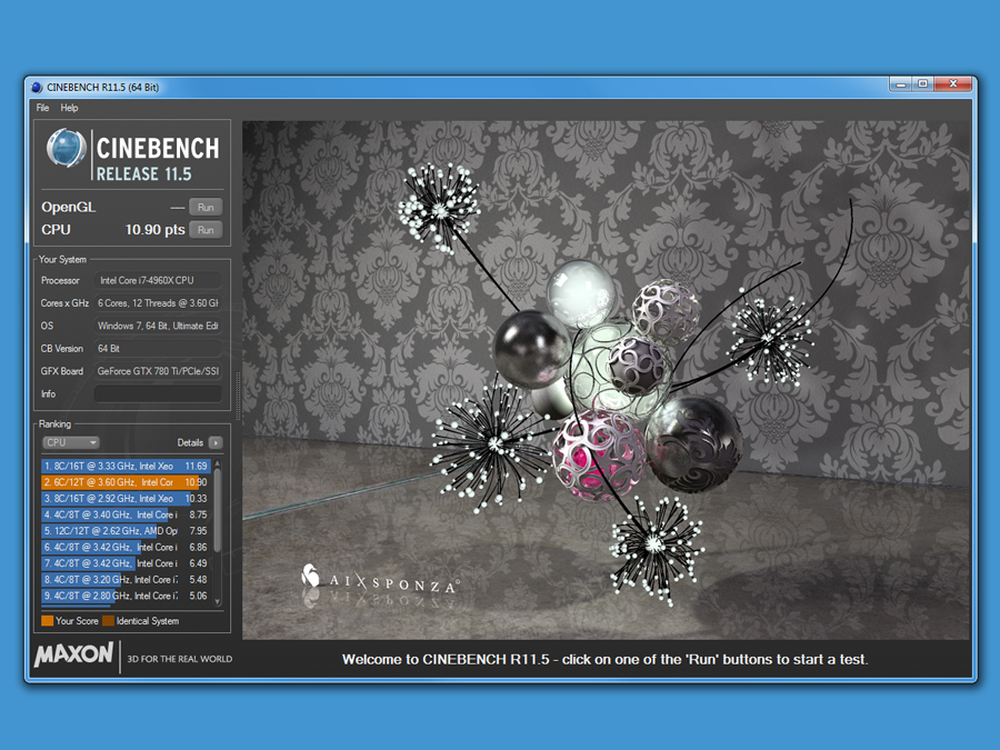The width and height of the screenshot is (1000, 750).
Task: Select ranking entry 4C/8T @ 2.80 GHz
Action: 126,596
